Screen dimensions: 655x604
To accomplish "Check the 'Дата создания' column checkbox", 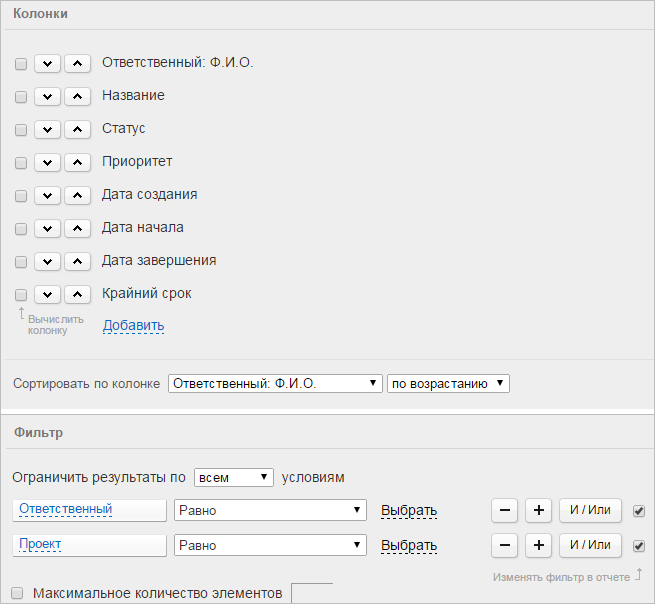I will click(21, 196).
